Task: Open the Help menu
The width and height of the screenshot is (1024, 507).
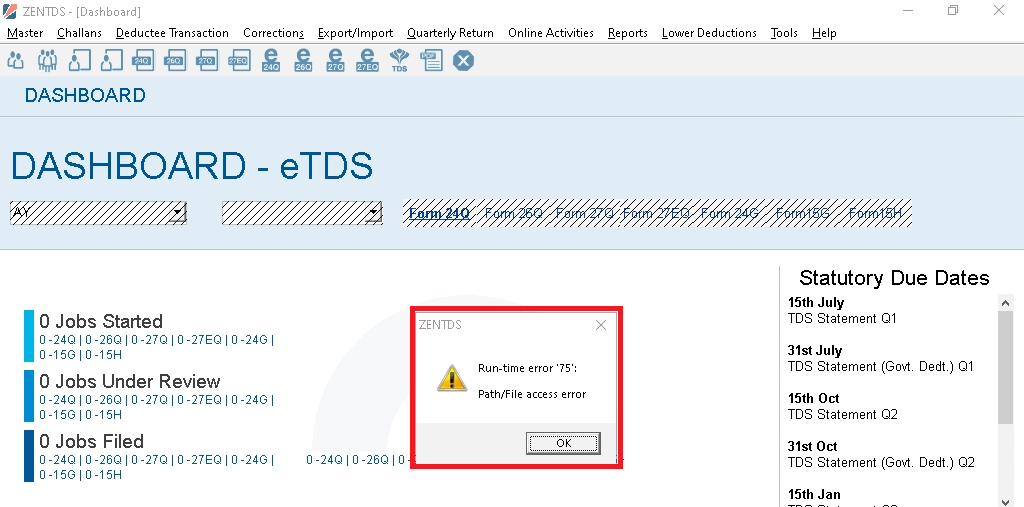Action: [824, 33]
